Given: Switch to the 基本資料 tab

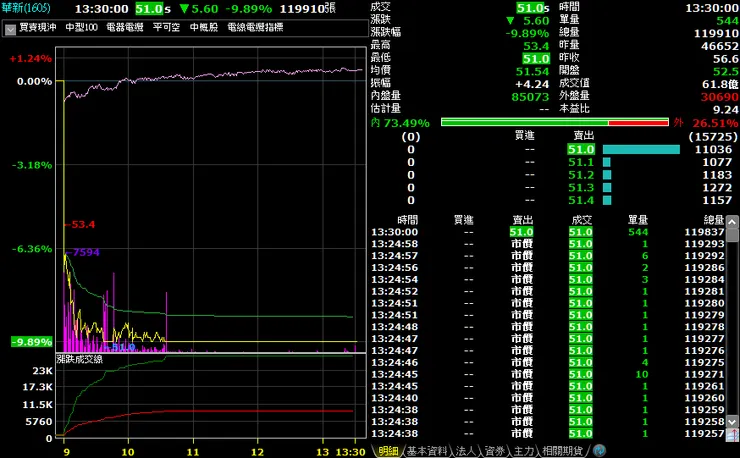Looking at the screenshot, I should [x=427, y=451].
